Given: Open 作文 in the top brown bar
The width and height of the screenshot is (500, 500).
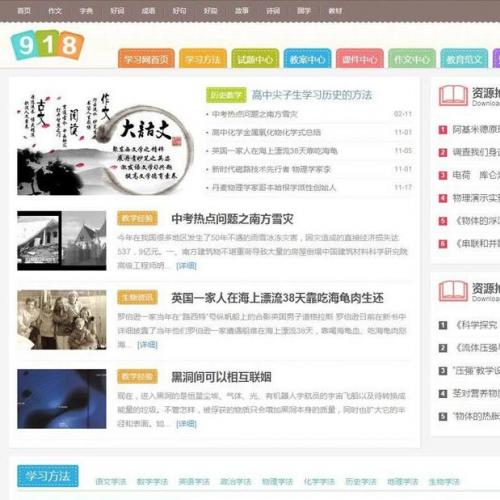Looking at the screenshot, I should pos(55,11).
